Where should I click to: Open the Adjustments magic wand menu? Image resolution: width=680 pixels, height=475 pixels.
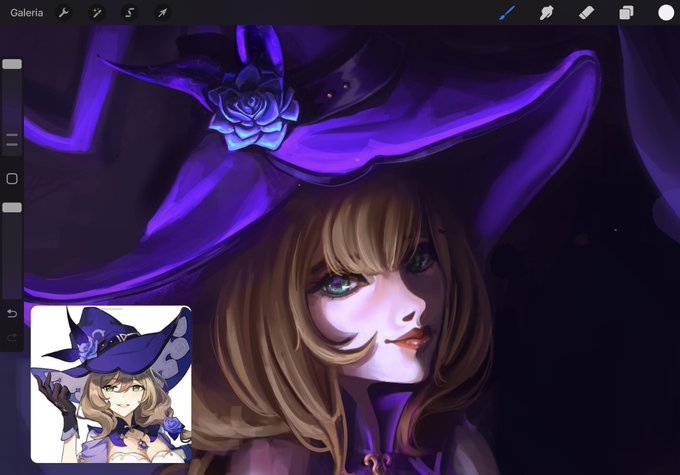[96, 13]
